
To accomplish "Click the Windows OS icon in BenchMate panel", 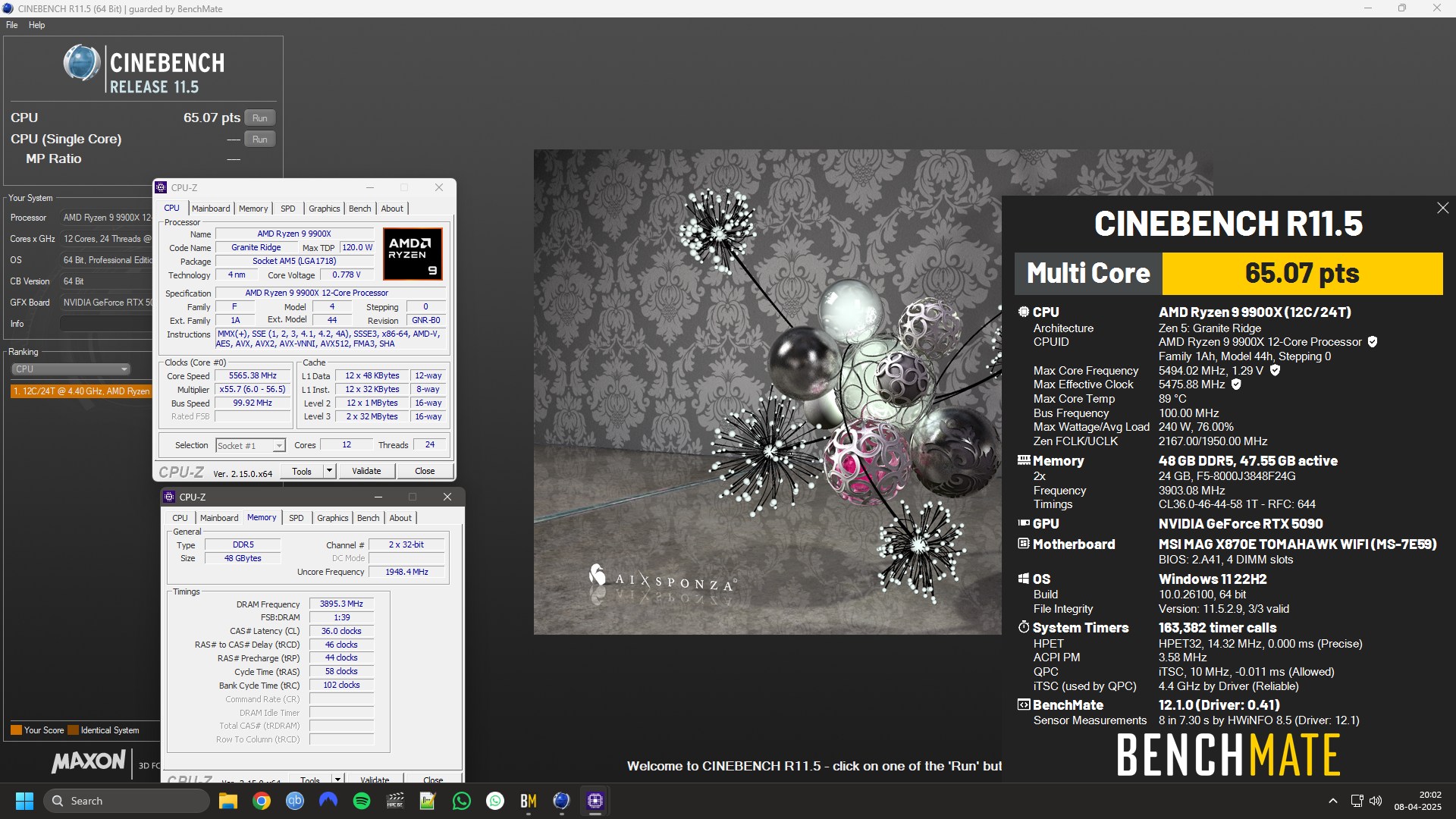I will pyautogui.click(x=1024, y=579).
